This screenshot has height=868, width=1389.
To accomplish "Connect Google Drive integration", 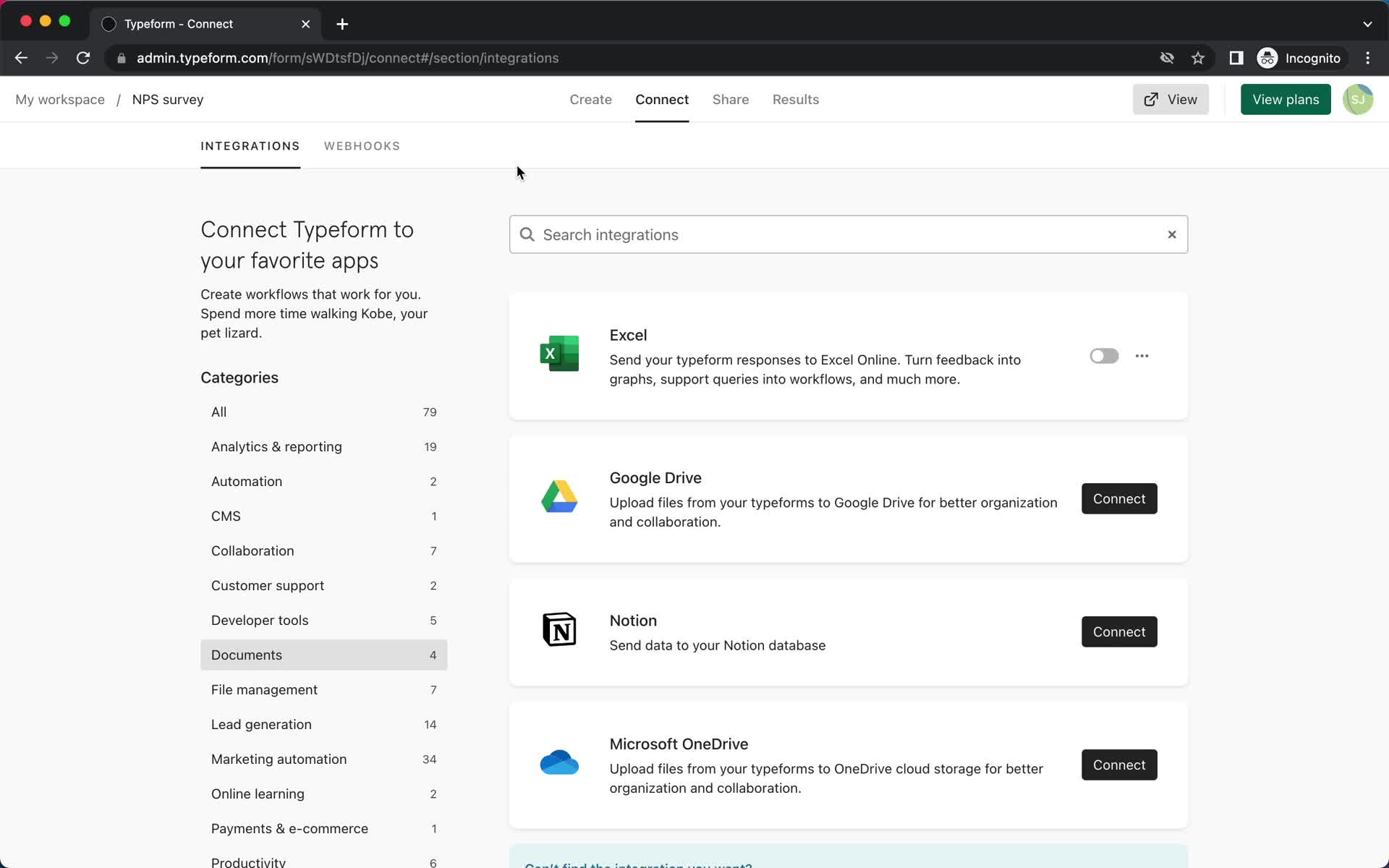I will pos(1119,498).
